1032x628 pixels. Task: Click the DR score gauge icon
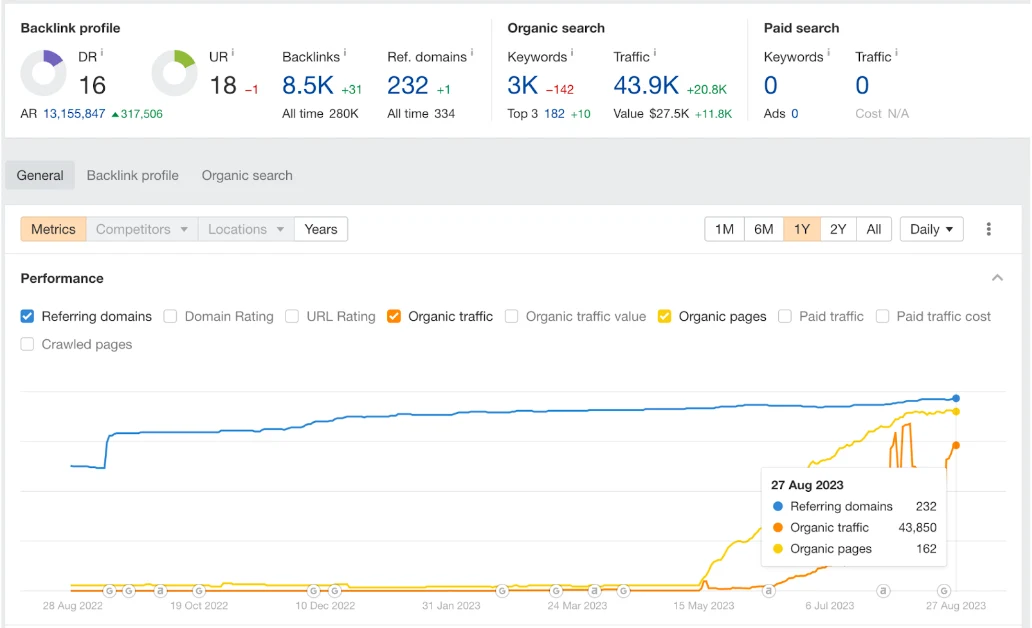[42, 71]
